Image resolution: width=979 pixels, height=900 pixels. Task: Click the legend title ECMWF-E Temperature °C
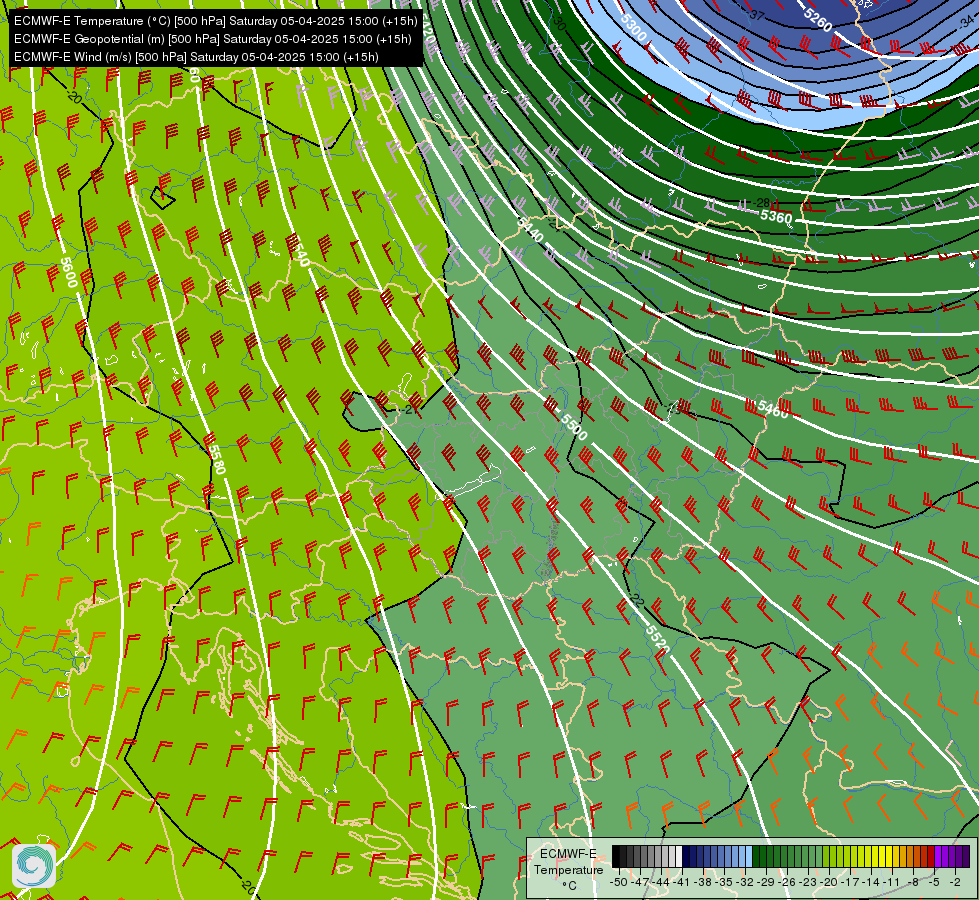(568, 869)
